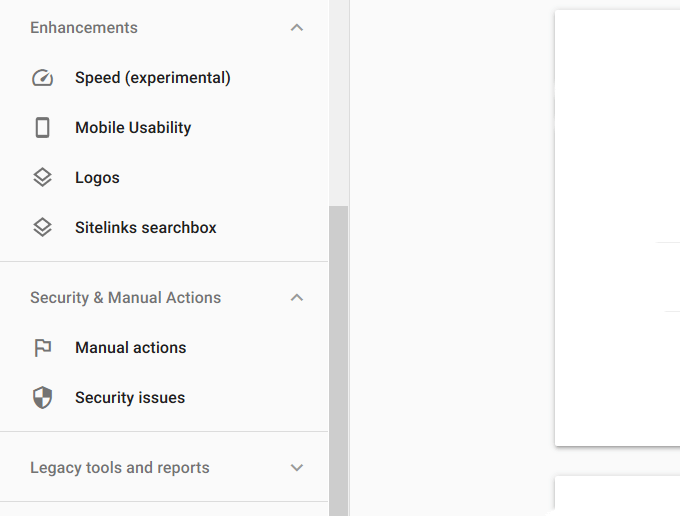The image size is (680, 516).
Task: Collapse the Enhancements section using its chevron
Action: coord(296,28)
